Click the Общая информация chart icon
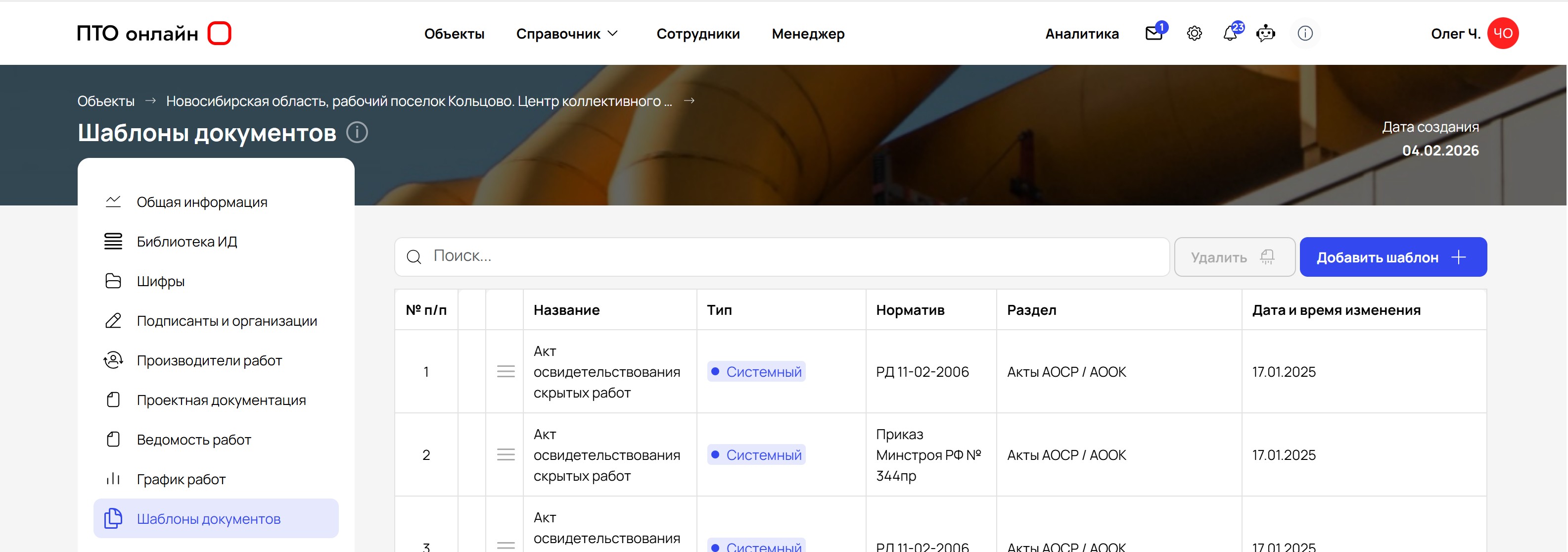Image resolution: width=1568 pixels, height=552 pixels. pyautogui.click(x=113, y=201)
